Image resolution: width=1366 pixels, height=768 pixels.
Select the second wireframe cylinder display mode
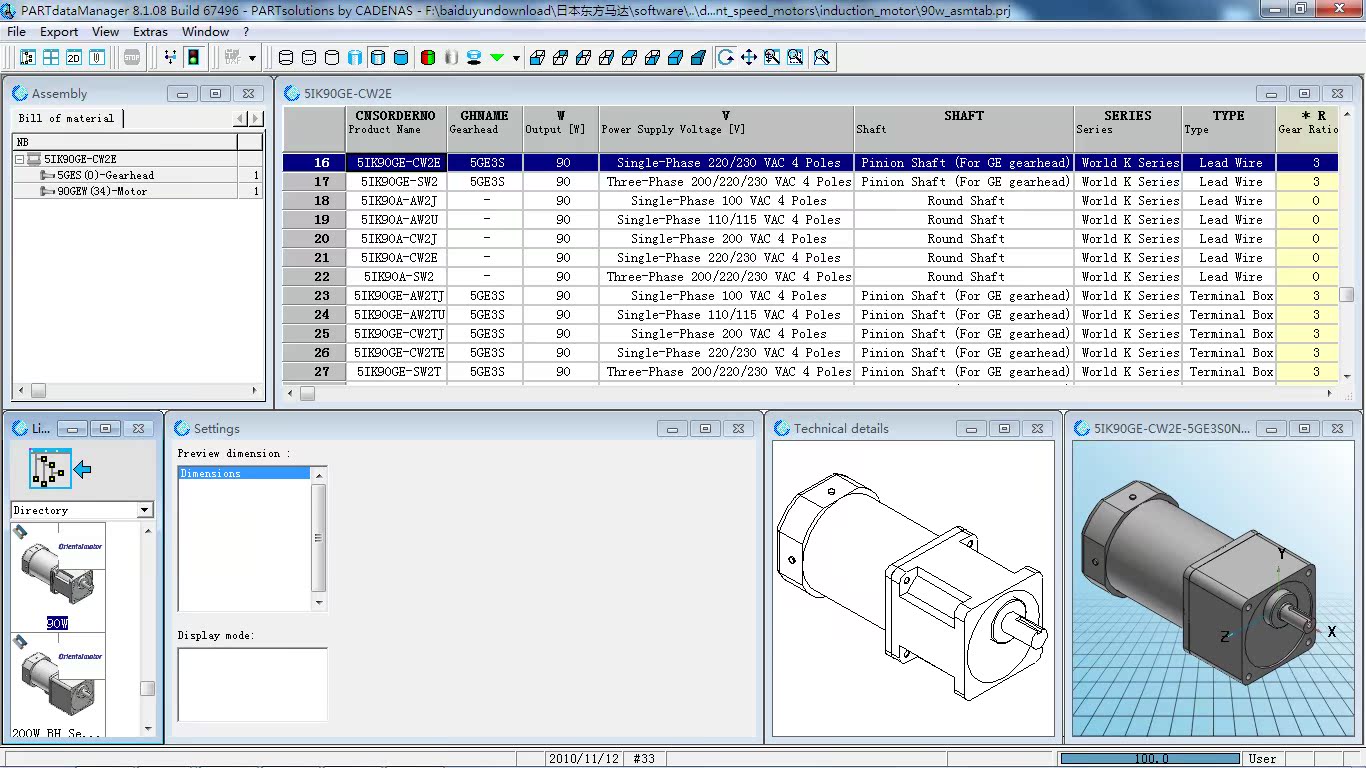309,58
